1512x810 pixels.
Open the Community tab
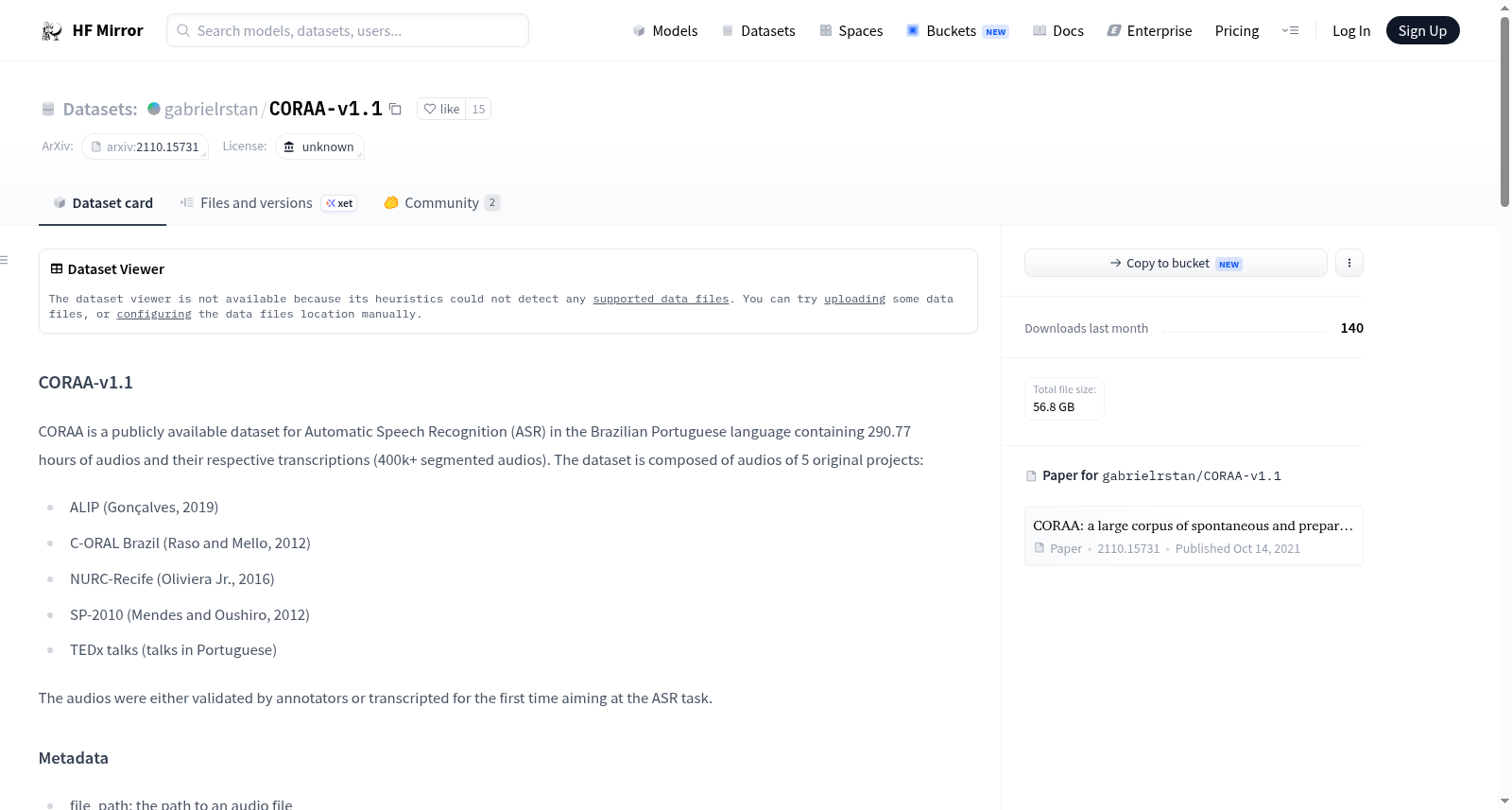pos(441,203)
